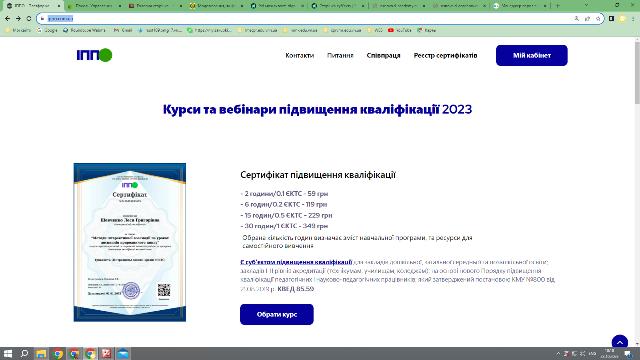This screenshot has height=360, width=640.
Task: Click the КВЕД 85.59 text
Action: click(296, 289)
